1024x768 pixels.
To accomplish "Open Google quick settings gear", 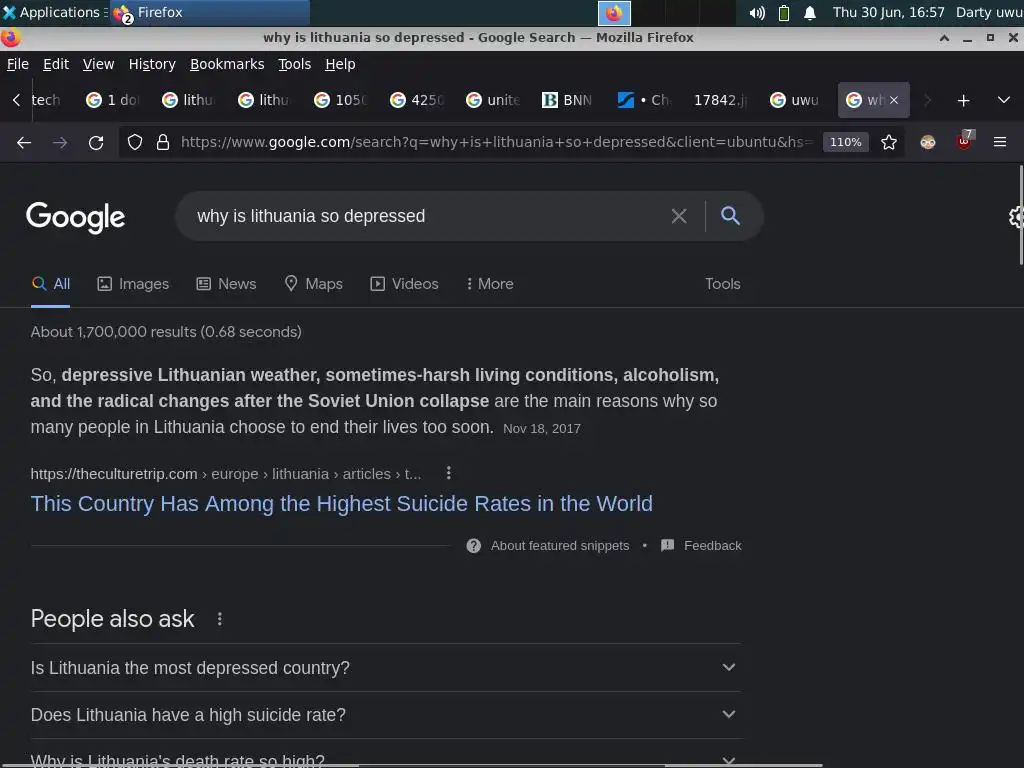I will click(x=1016, y=217).
